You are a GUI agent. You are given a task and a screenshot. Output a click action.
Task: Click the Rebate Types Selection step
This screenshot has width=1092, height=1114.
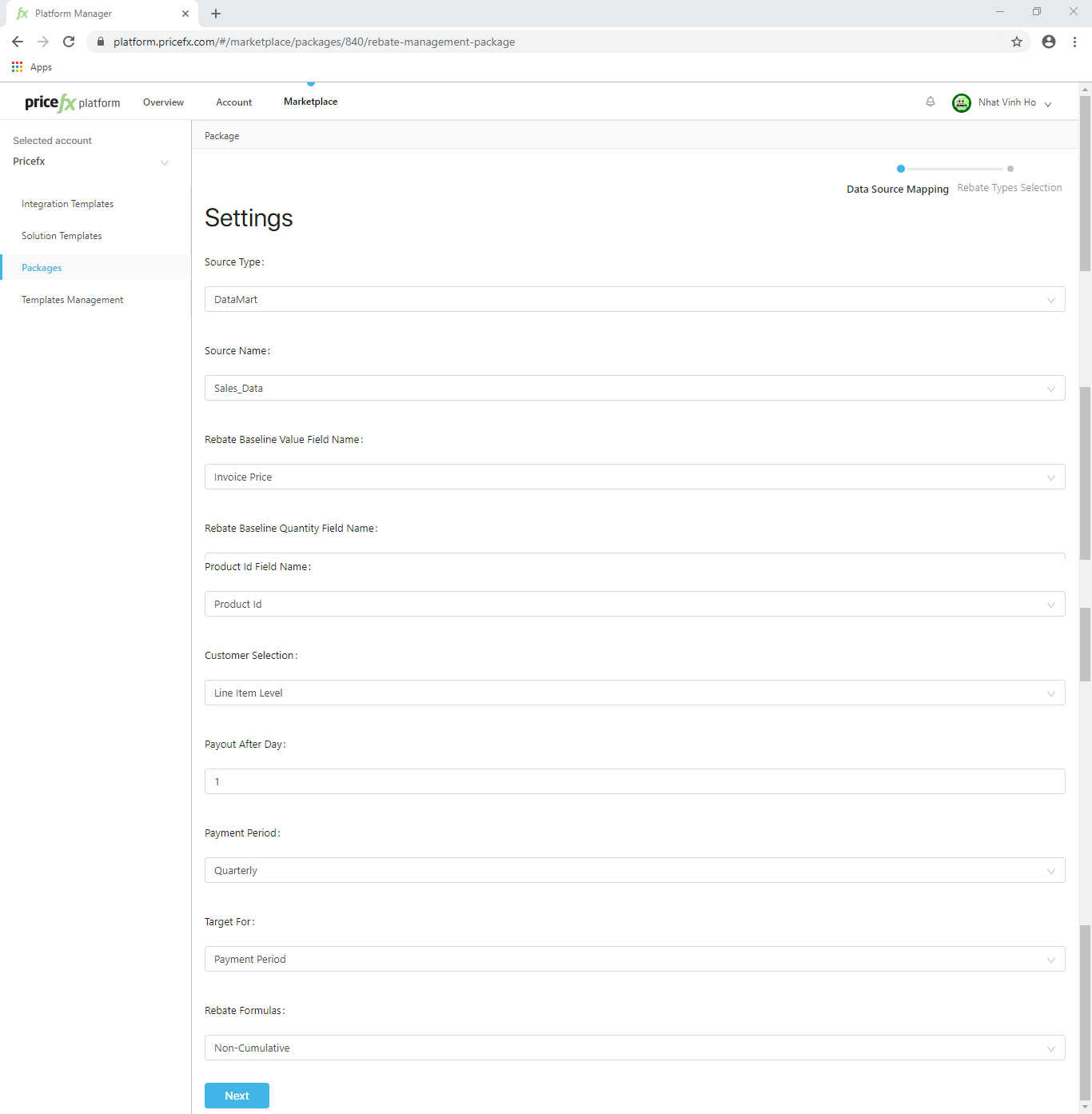pos(1009,187)
